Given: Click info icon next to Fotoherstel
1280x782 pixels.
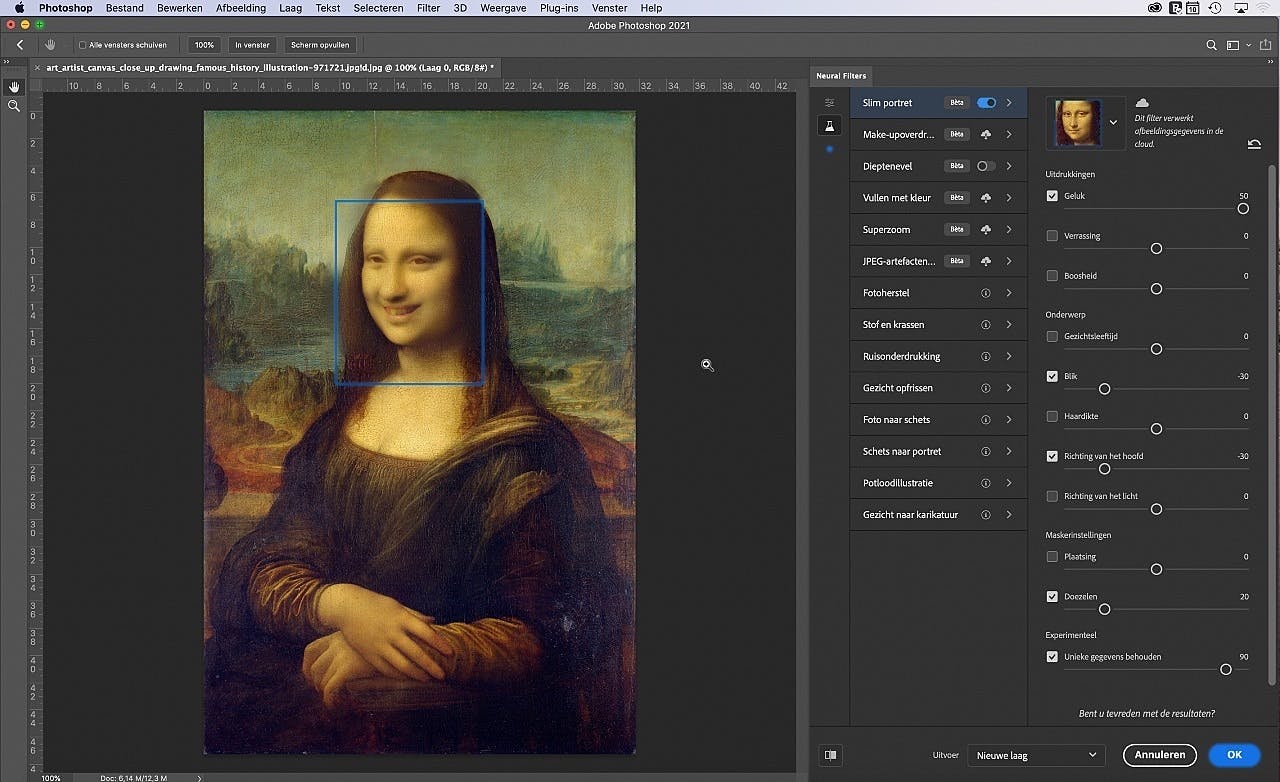Looking at the screenshot, I should 986,293.
